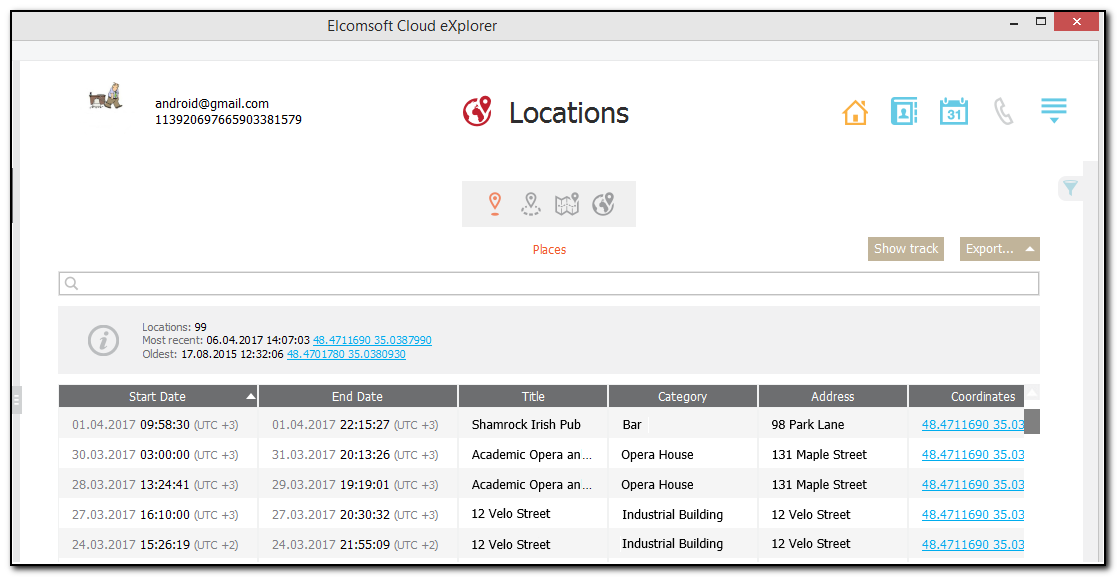The image size is (1117, 577).
Task: Select the Places pin icon
Action: (x=494, y=204)
